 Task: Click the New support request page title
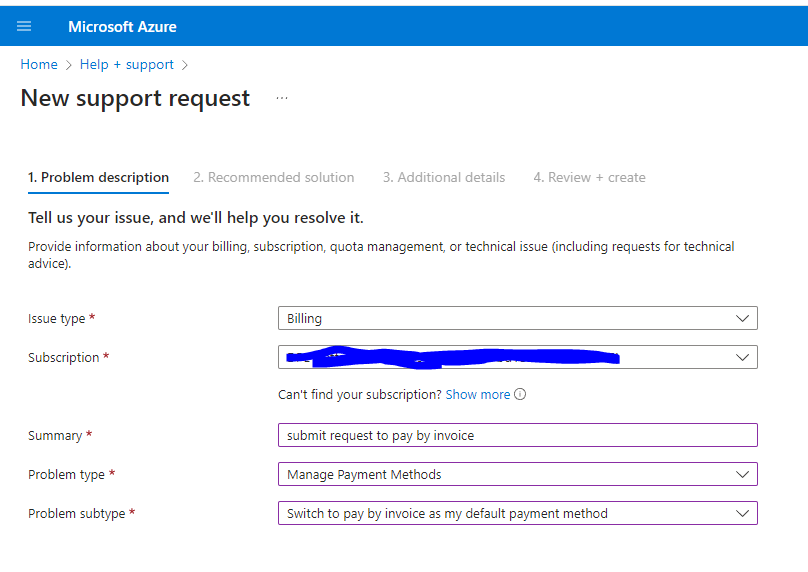[135, 98]
